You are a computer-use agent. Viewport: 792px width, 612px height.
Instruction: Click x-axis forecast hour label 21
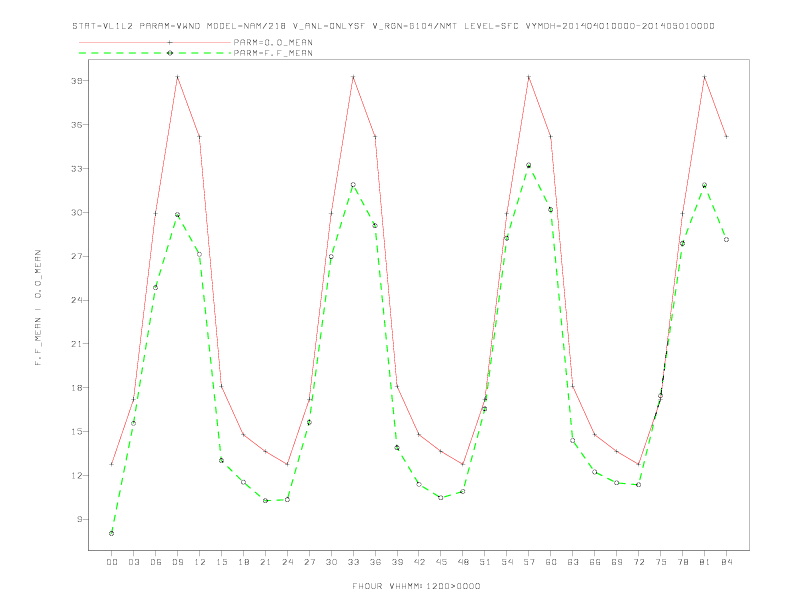pyautogui.click(x=265, y=562)
